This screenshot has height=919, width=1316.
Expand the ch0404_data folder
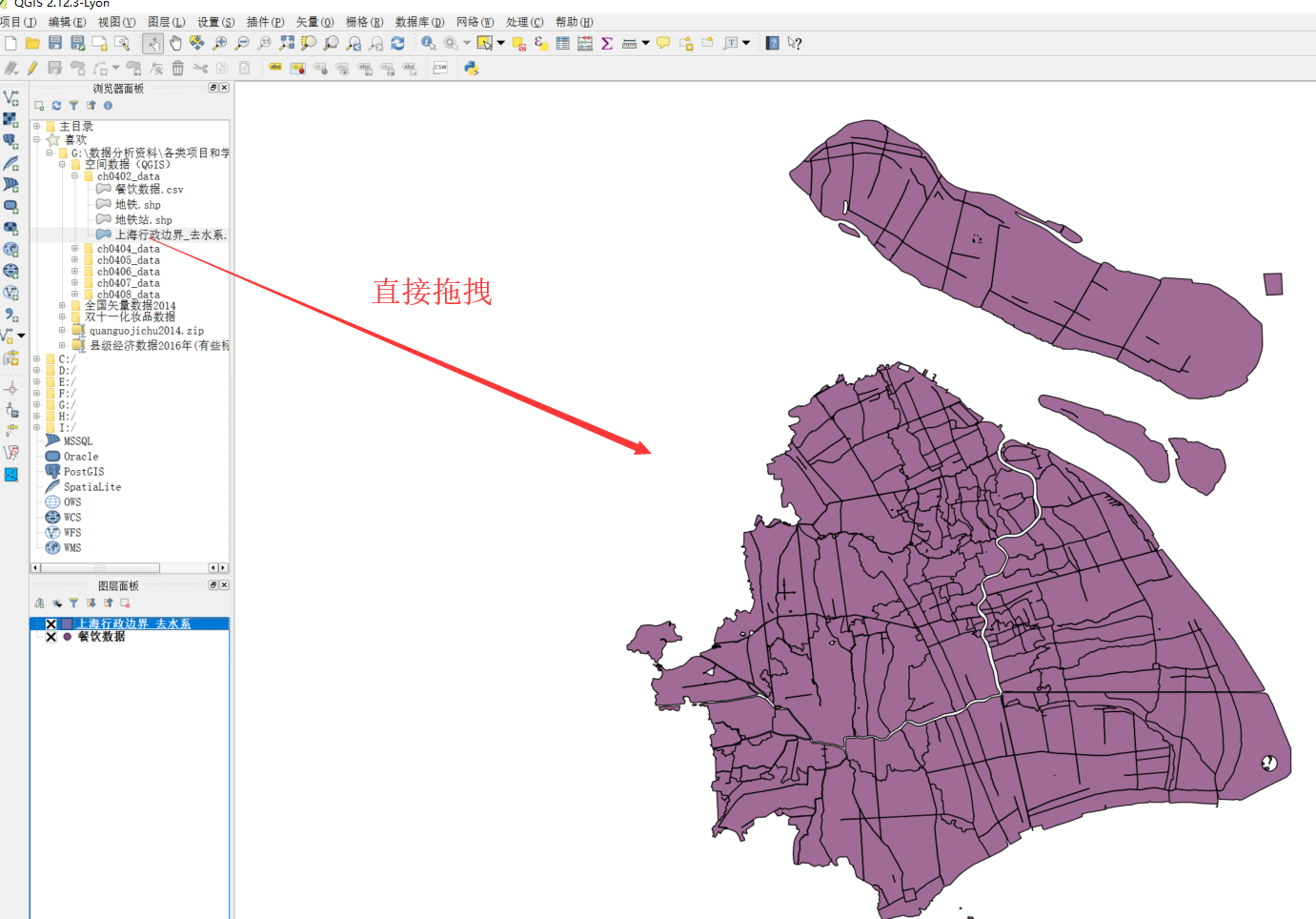click(x=74, y=249)
